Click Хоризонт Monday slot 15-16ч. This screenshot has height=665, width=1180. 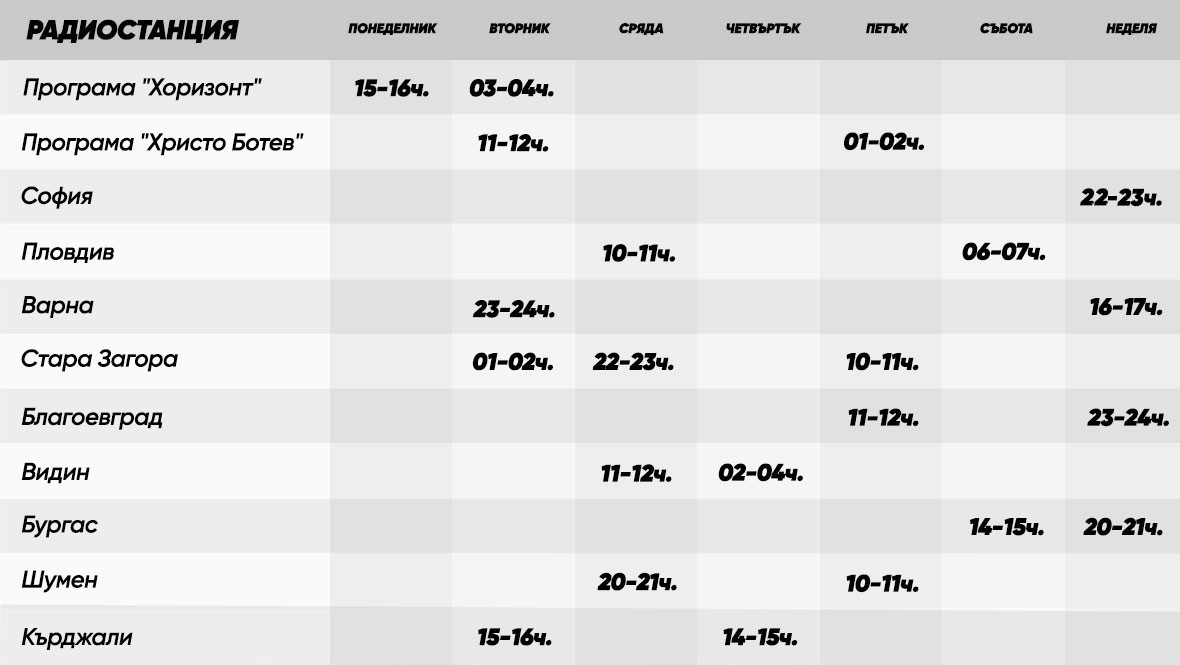click(391, 89)
